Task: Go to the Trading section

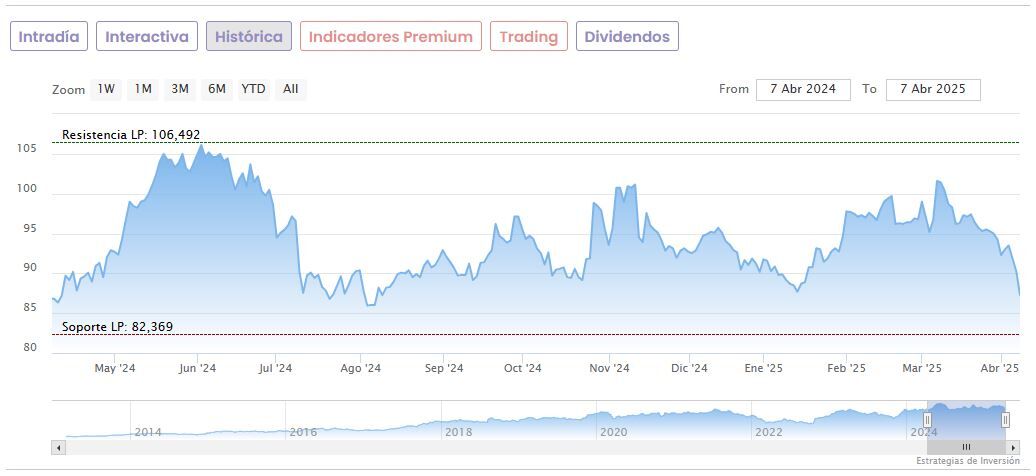Action: 529,37
